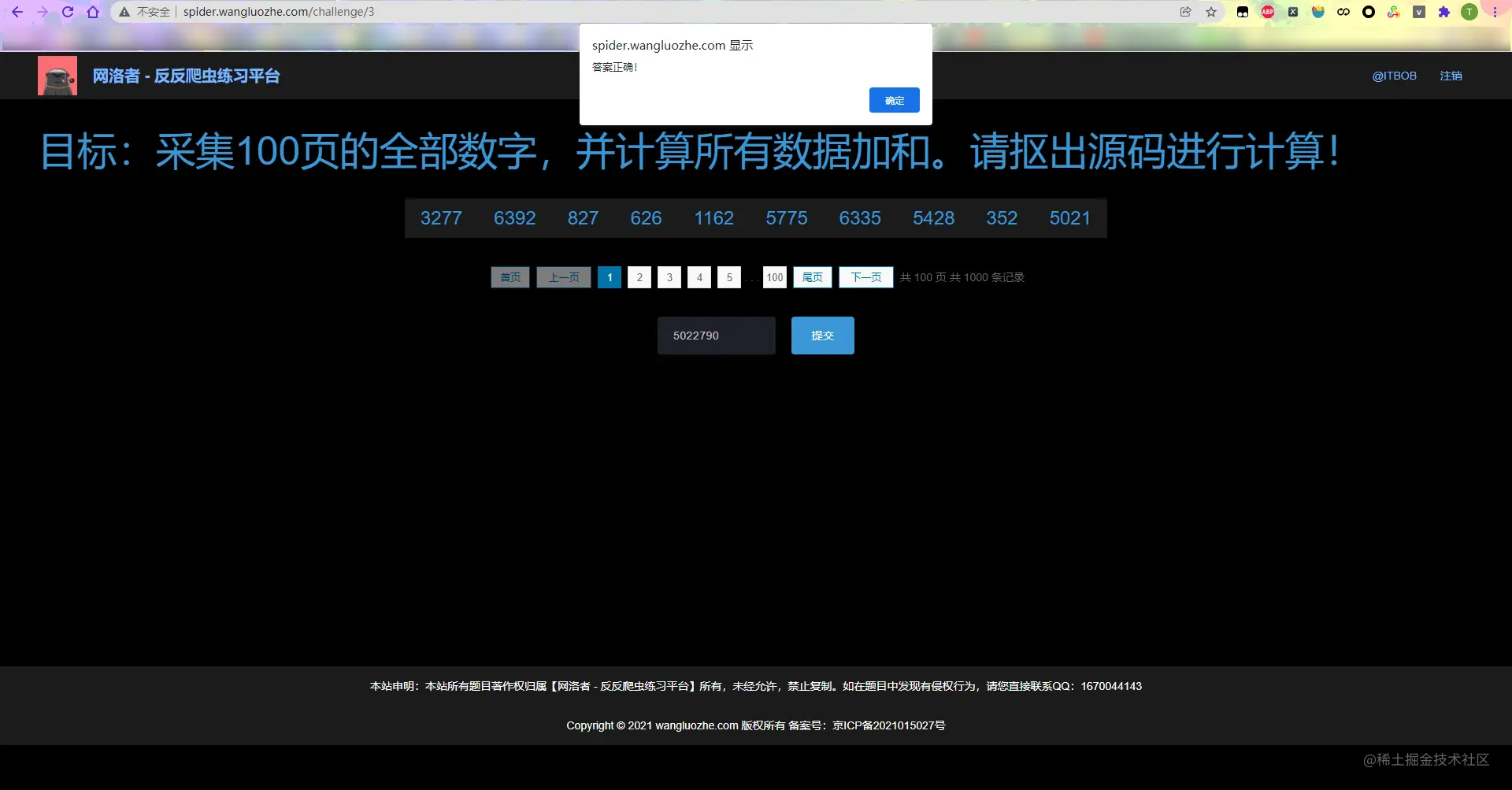Image resolution: width=1512 pixels, height=790 pixels.
Task: Click the 网洛者 - 反反爬虫练习平台 title link
Action: [x=186, y=76]
